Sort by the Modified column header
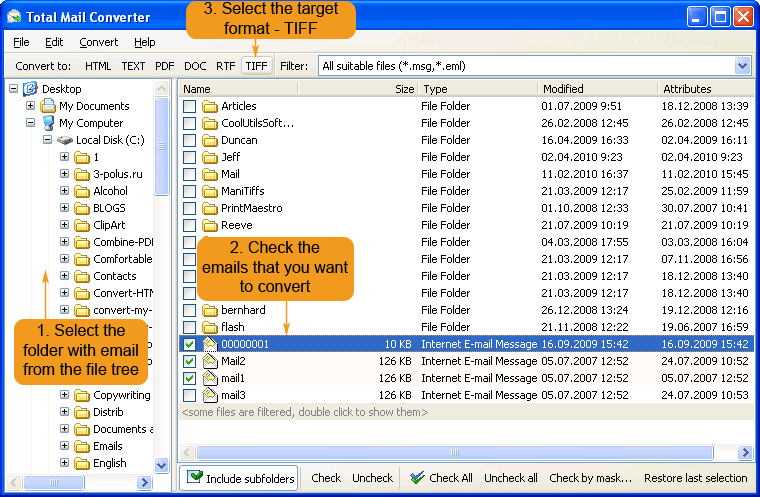 point(597,89)
